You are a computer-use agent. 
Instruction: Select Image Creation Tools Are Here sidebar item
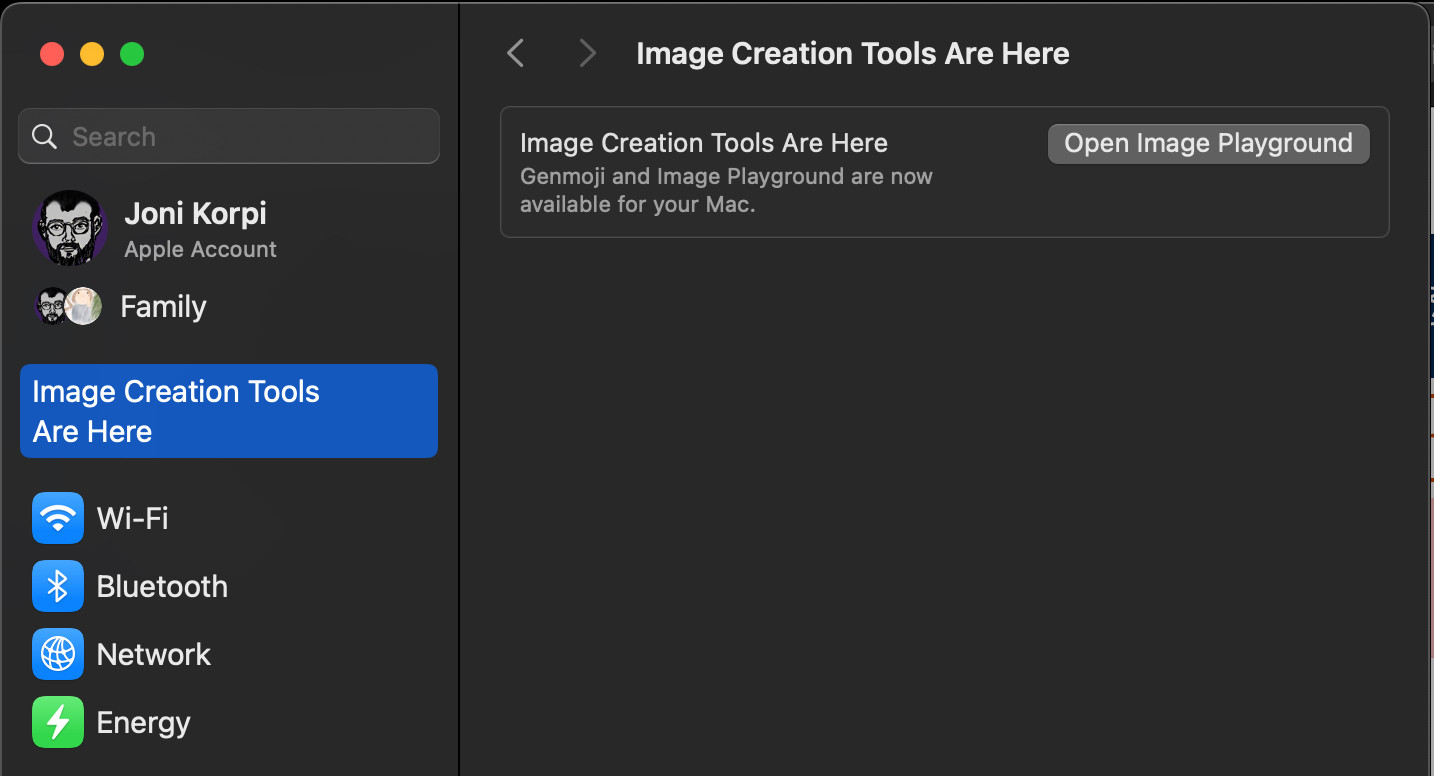pos(229,411)
